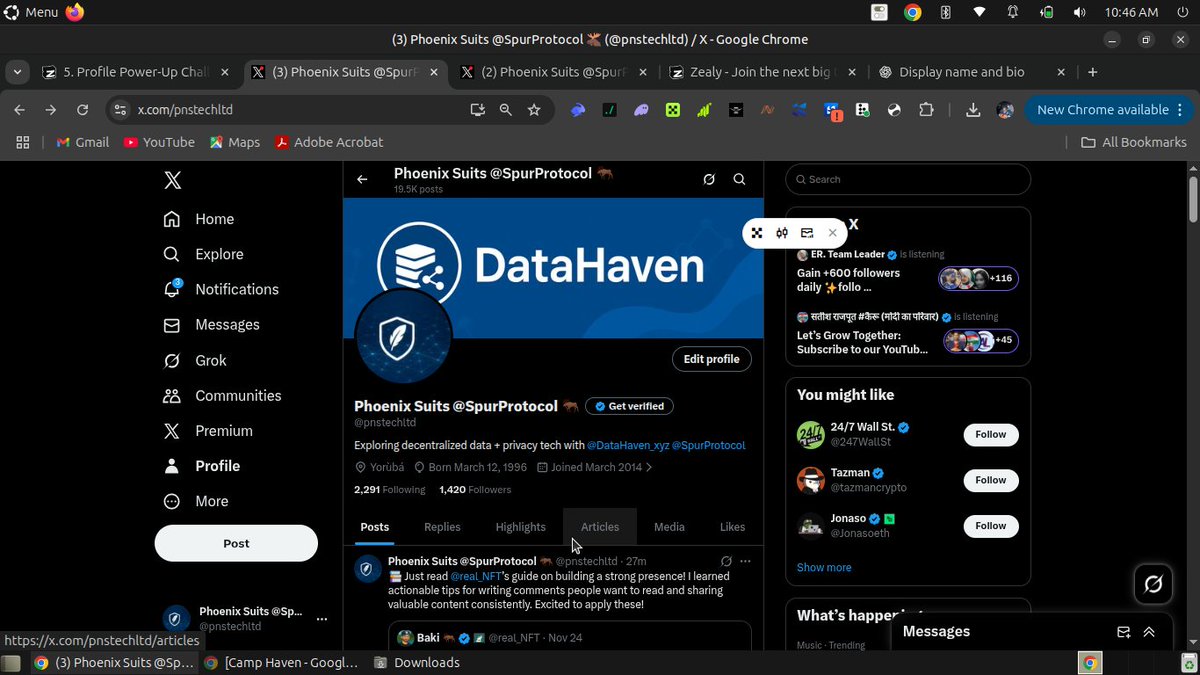Open the 'Let's Grow Together' space
This screenshot has width=1200, height=675.
click(907, 334)
